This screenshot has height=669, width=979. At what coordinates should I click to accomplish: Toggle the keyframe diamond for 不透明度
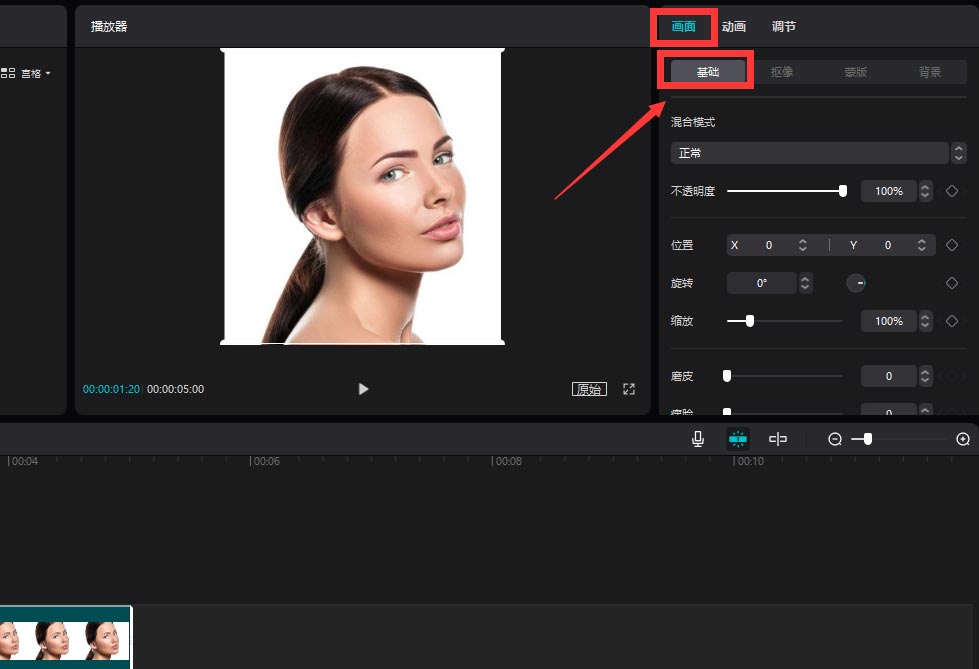click(x=951, y=190)
